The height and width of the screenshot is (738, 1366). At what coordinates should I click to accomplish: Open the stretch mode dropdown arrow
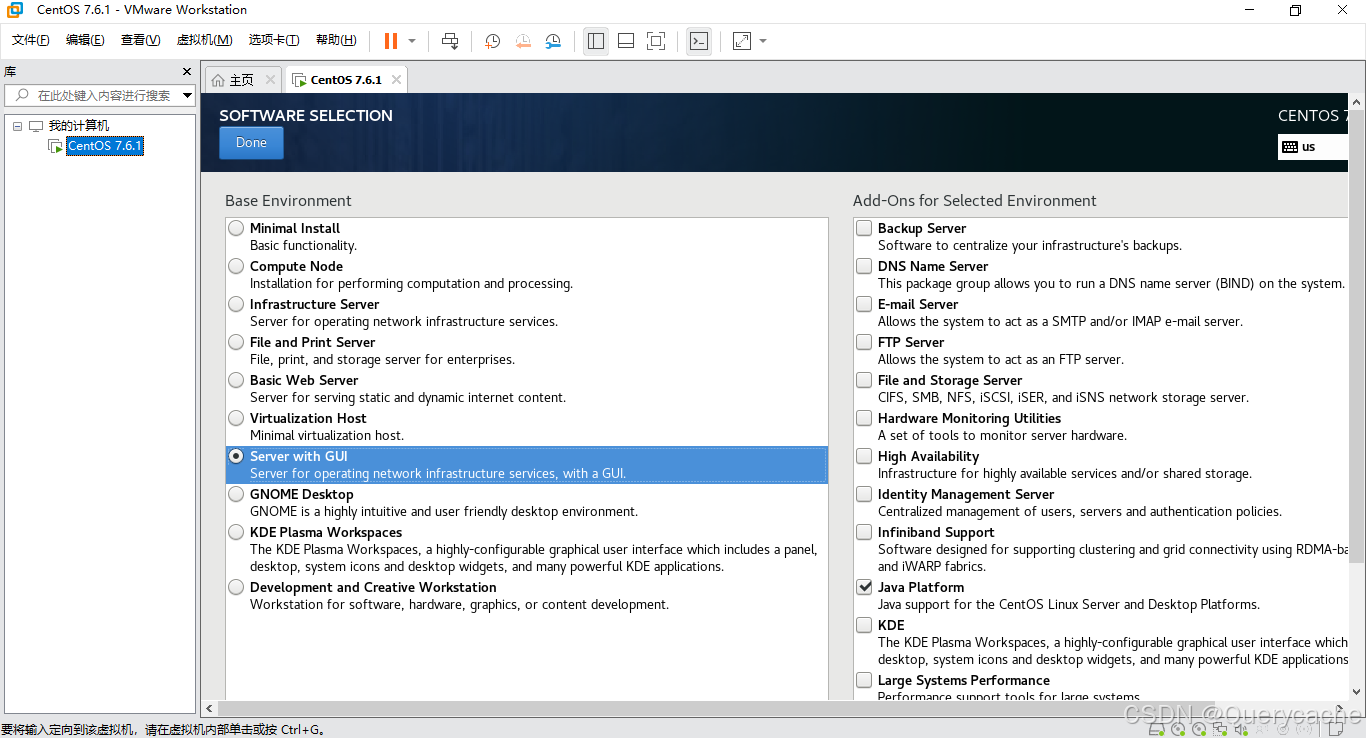(x=763, y=41)
